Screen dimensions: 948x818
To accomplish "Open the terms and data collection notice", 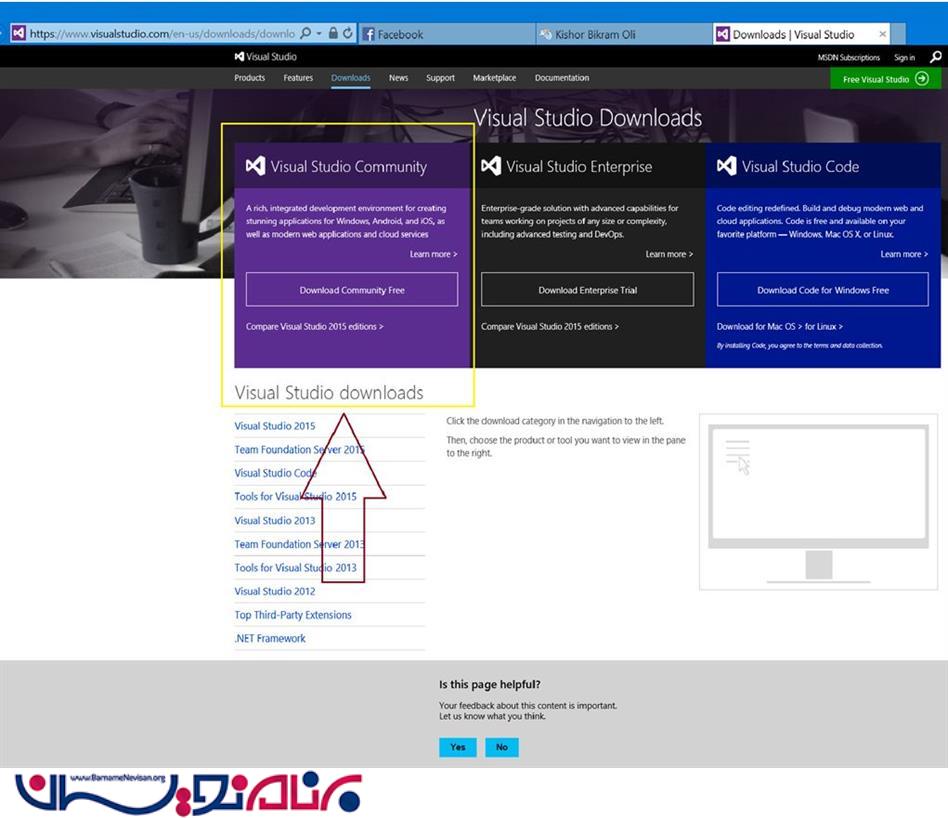I will coord(799,346).
